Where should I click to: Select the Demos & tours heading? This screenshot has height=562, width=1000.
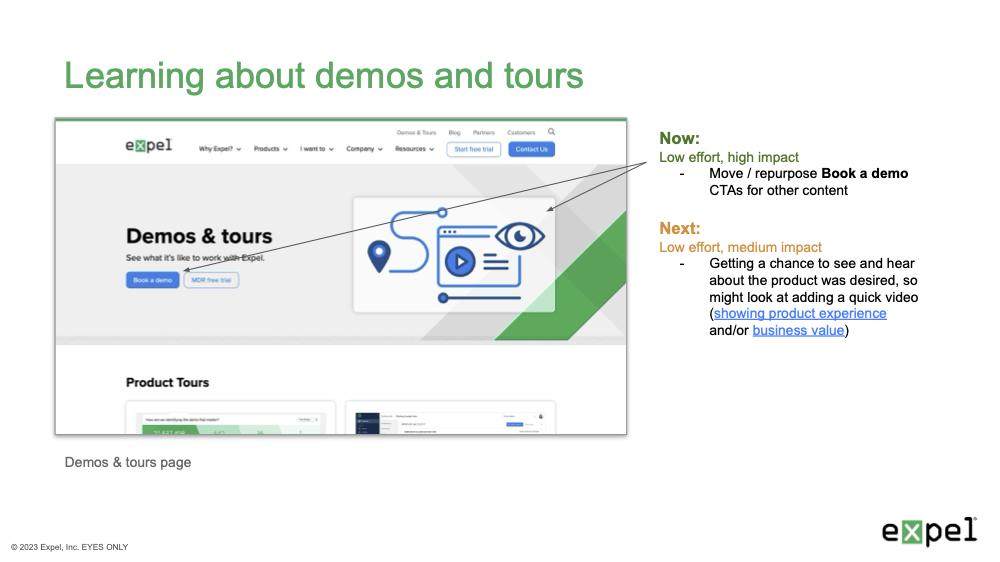199,236
